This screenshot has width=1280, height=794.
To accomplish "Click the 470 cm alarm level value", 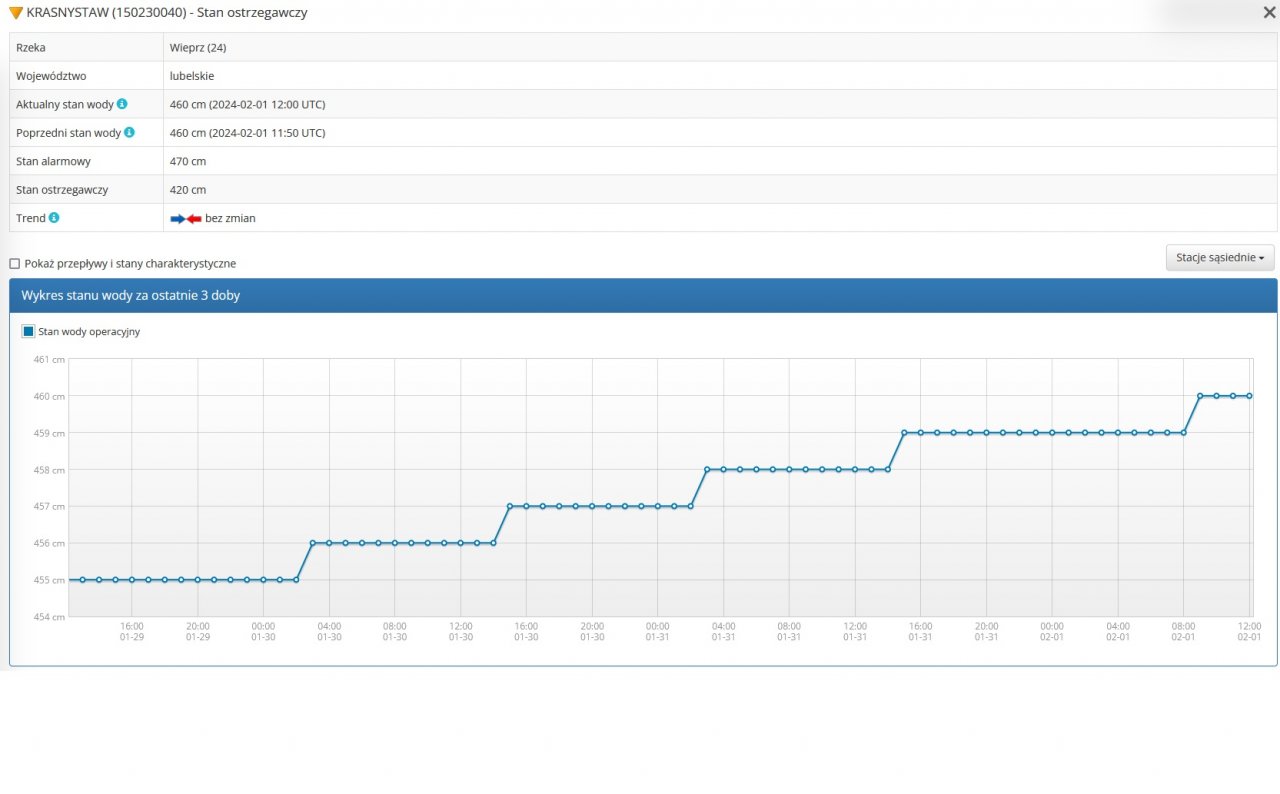I will coord(188,161).
